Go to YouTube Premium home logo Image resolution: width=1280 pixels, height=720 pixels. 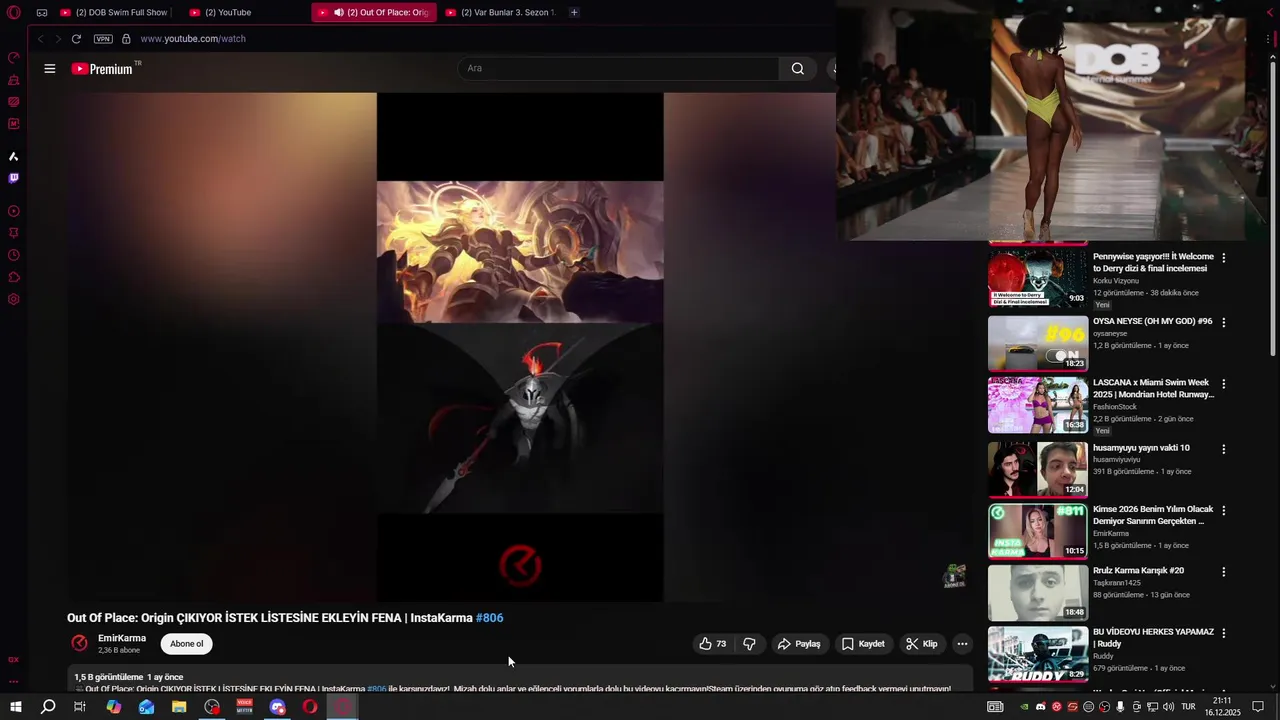coord(103,69)
